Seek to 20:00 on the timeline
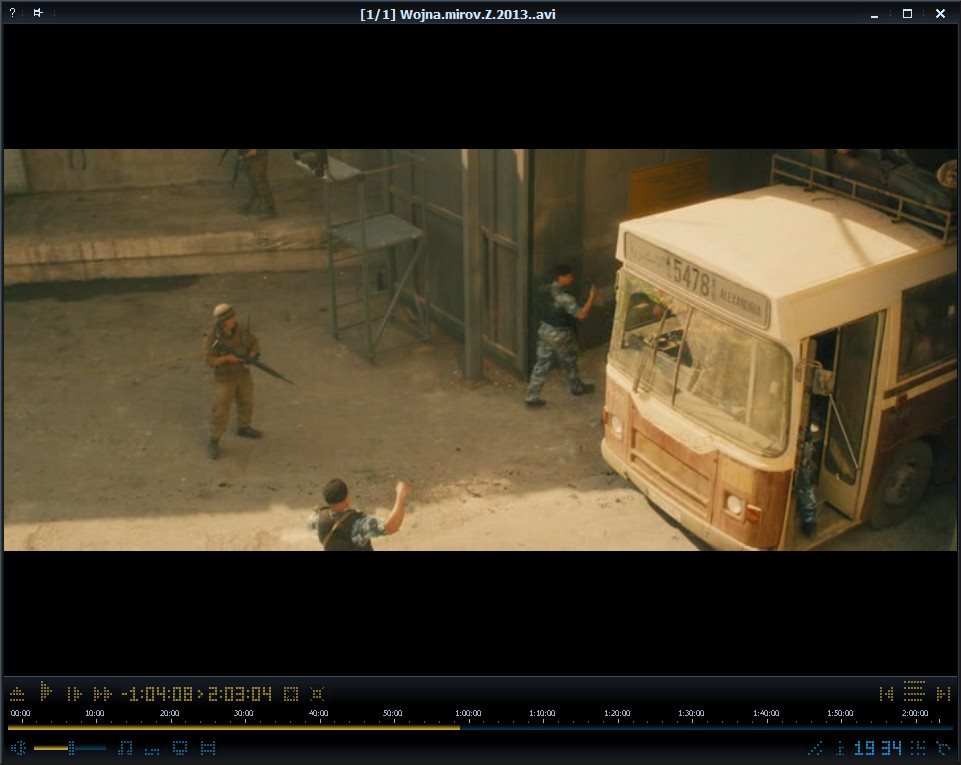 point(170,714)
